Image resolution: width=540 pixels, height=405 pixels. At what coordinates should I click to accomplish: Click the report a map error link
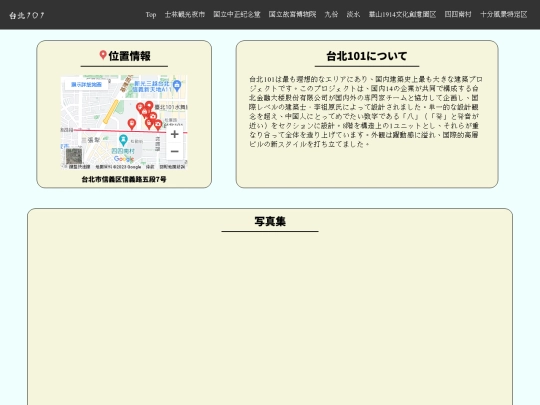(172, 167)
